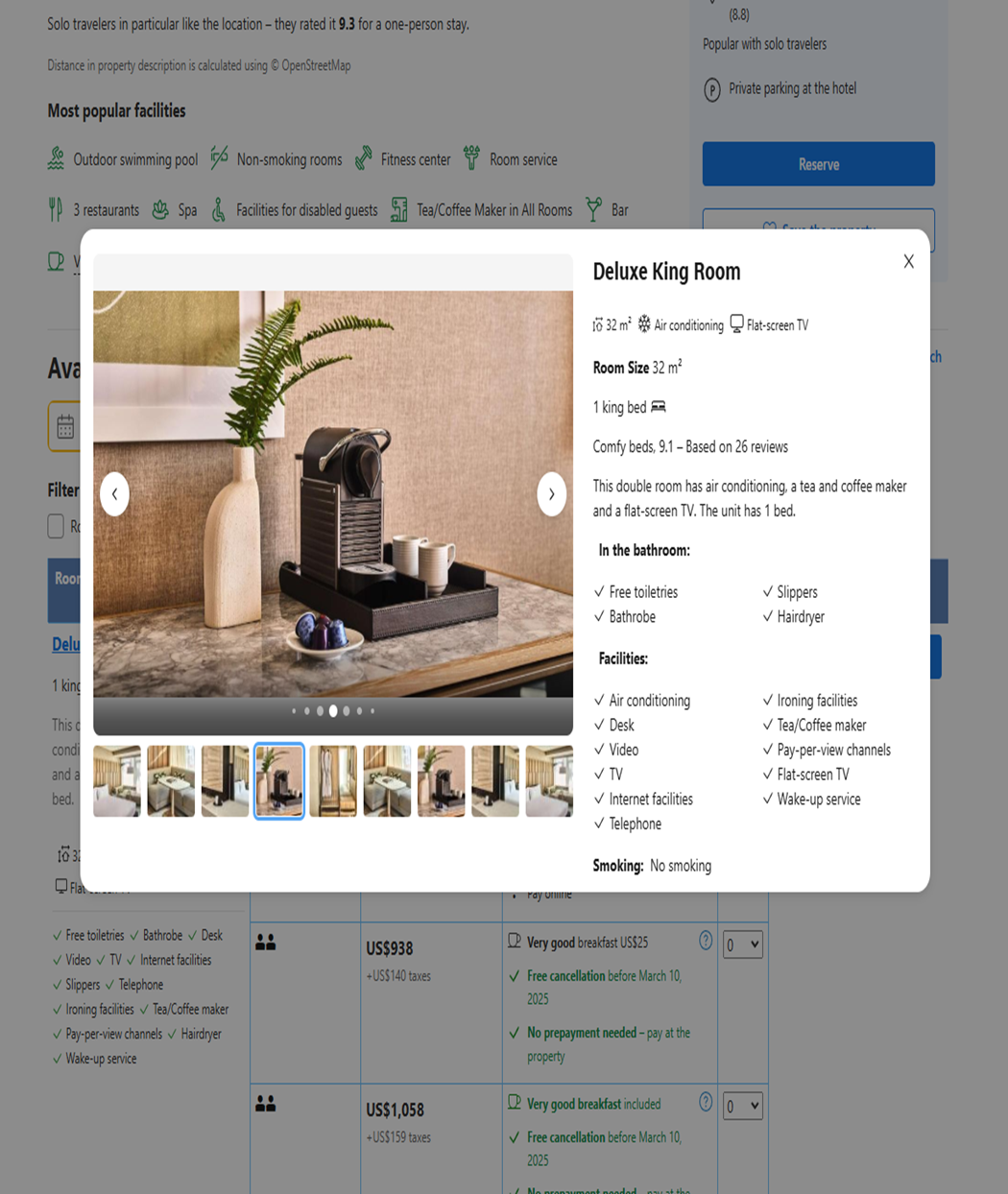The width and height of the screenshot is (1008, 1194).
Task: Click 'Most popular facilities' heading
Action: (x=116, y=110)
